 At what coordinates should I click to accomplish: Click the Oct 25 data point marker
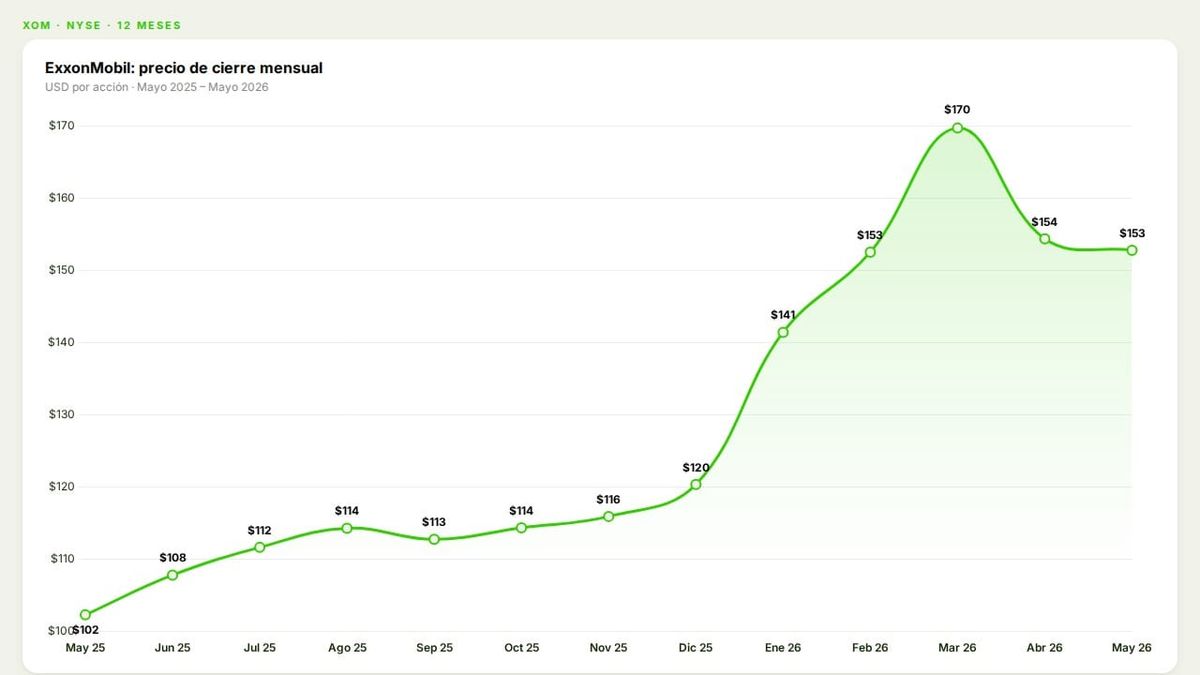521,527
